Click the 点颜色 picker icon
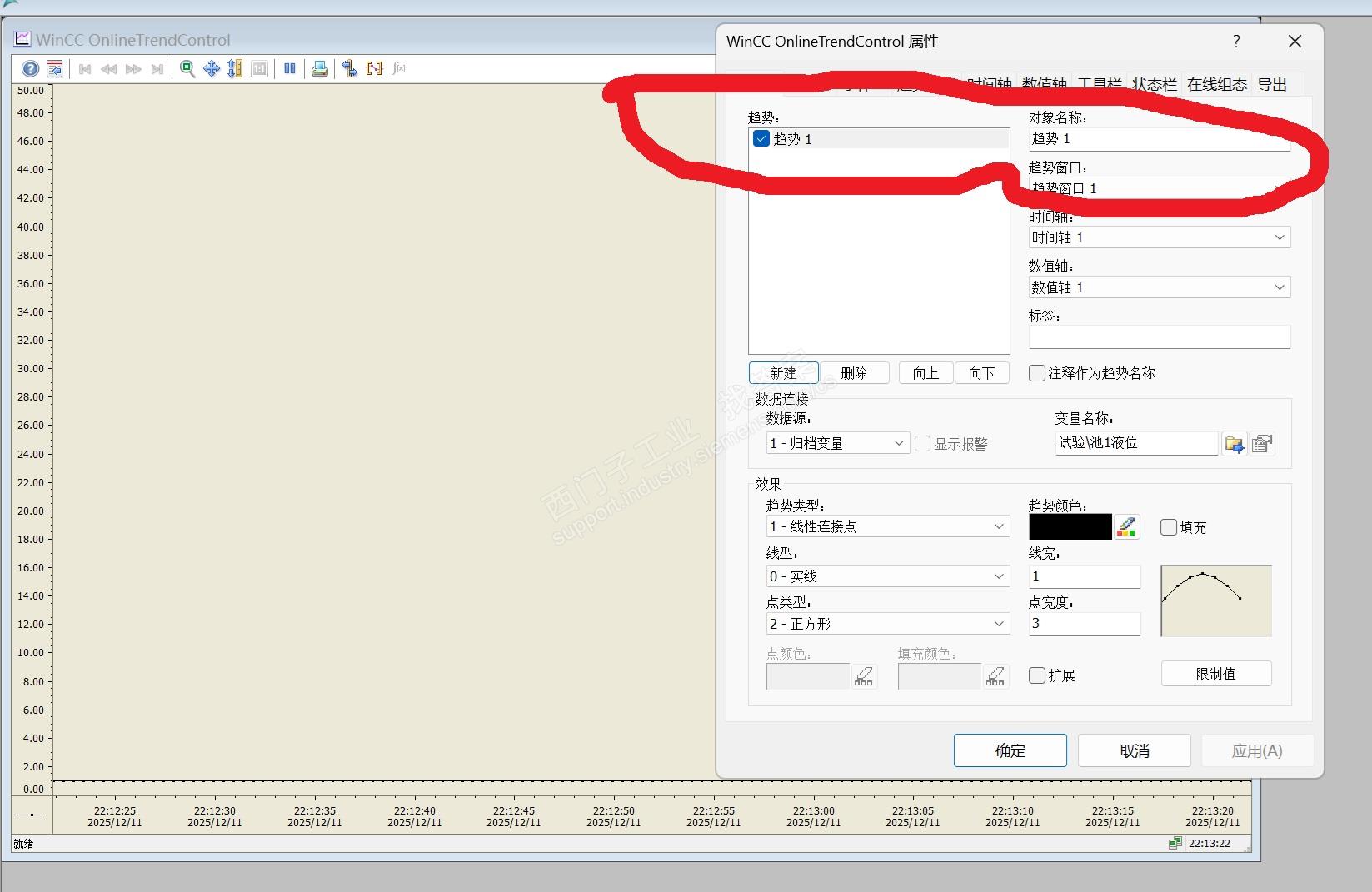Viewport: 1372px width, 892px height. pyautogui.click(x=864, y=676)
